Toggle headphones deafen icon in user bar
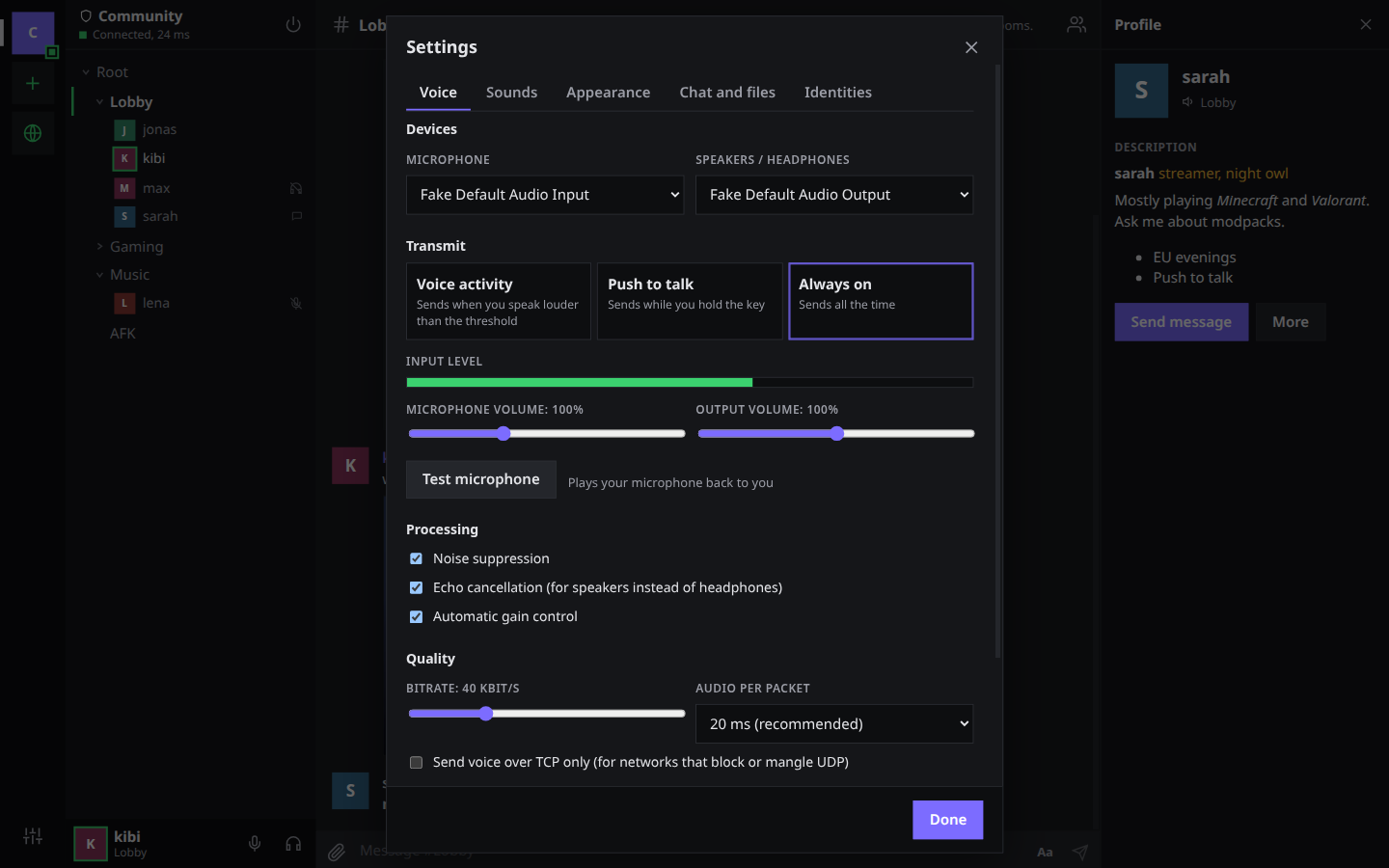 coord(293,844)
